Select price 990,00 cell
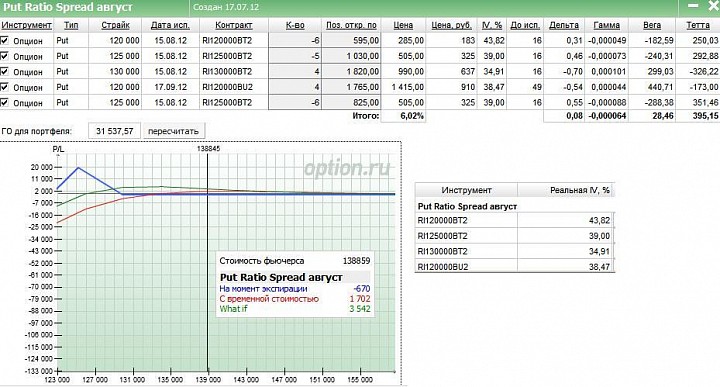This screenshot has height=387, width=720. 403,72
